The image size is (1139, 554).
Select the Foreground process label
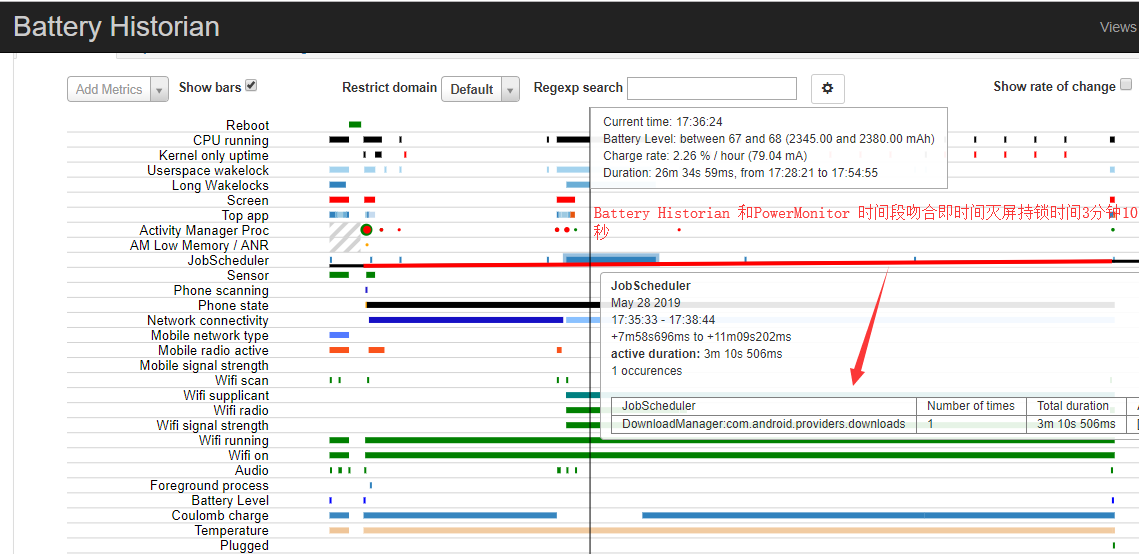point(209,485)
